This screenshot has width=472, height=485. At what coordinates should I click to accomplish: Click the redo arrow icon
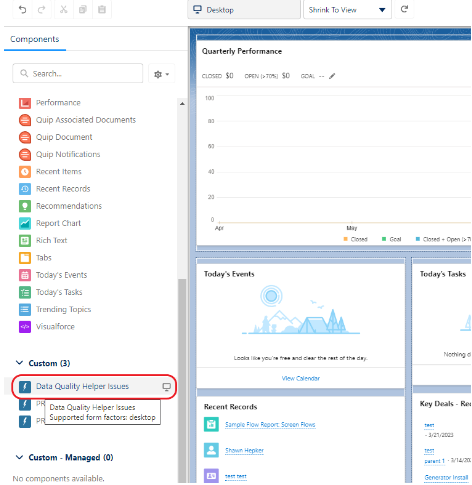coord(42,10)
